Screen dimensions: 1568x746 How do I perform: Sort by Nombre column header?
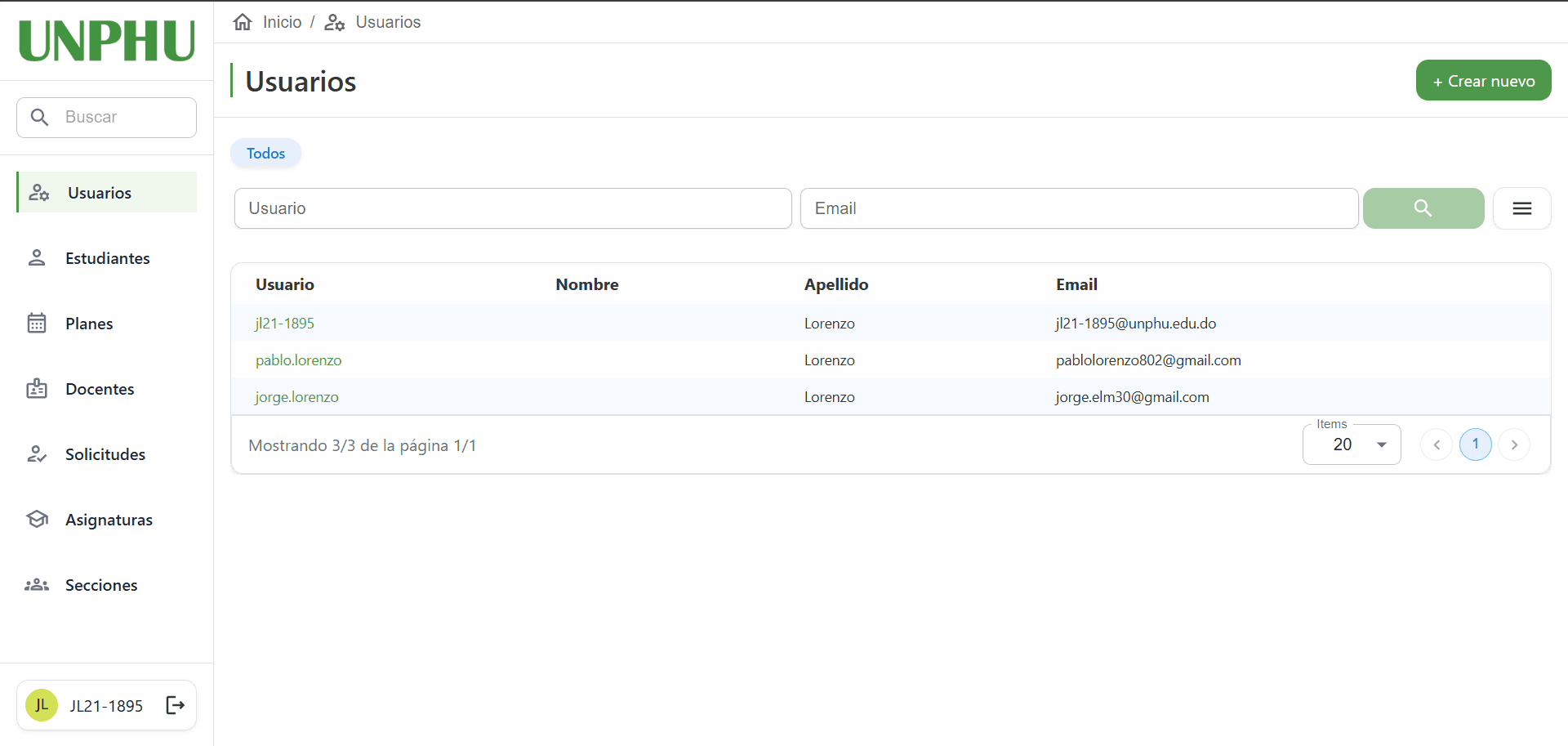click(x=587, y=284)
